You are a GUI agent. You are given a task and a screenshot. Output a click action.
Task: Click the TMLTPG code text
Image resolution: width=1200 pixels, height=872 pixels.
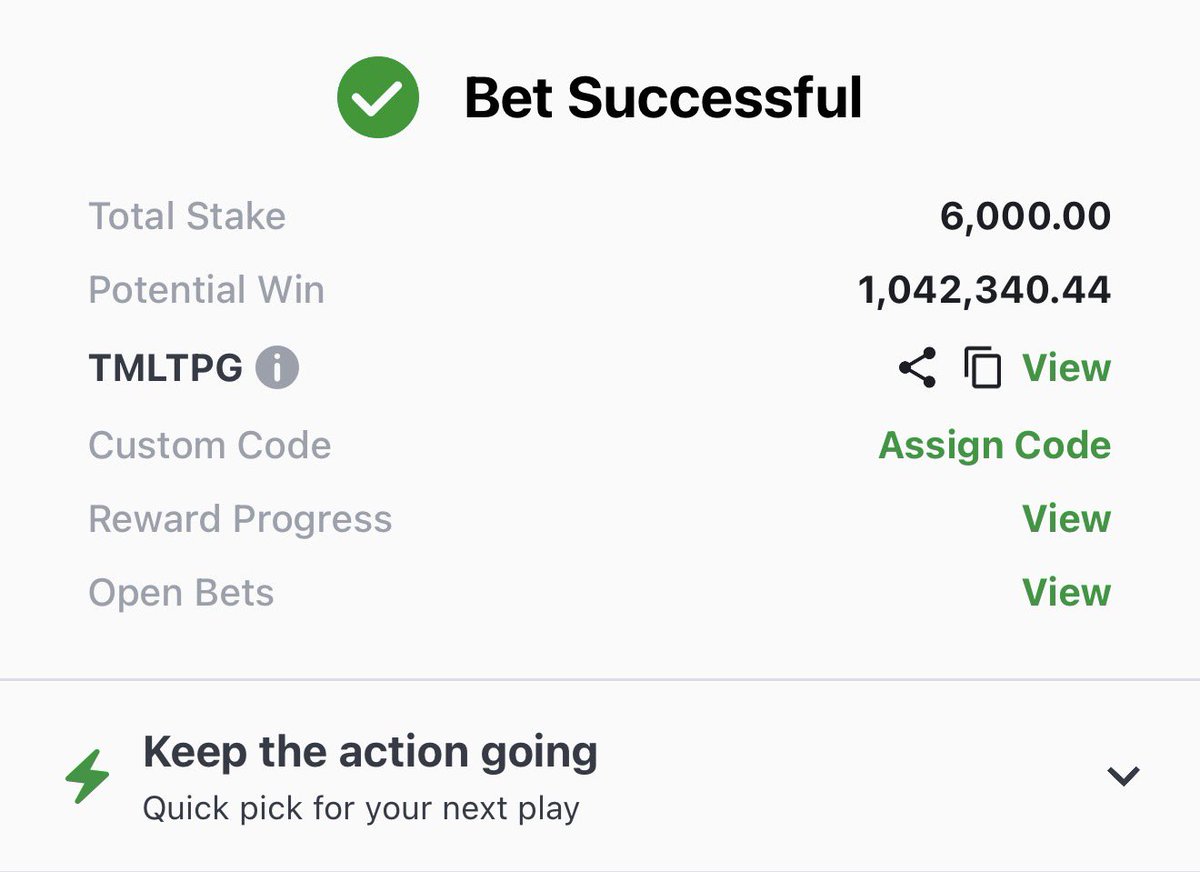coord(165,368)
